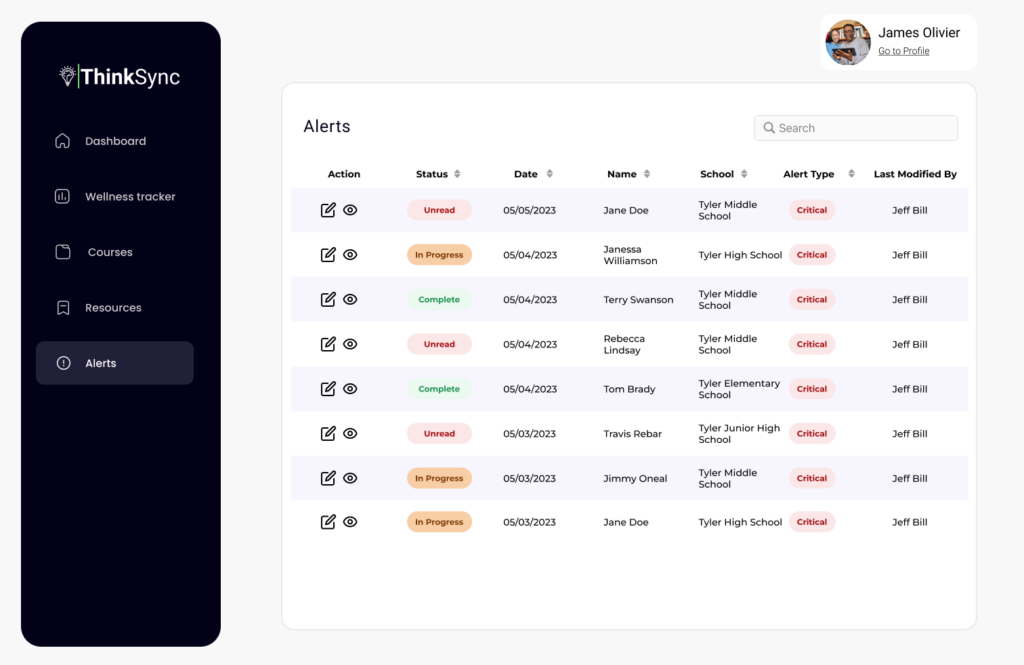This screenshot has height=665, width=1024.
Task: View Travis Rebar's alert with eye icon
Action: pyautogui.click(x=350, y=433)
